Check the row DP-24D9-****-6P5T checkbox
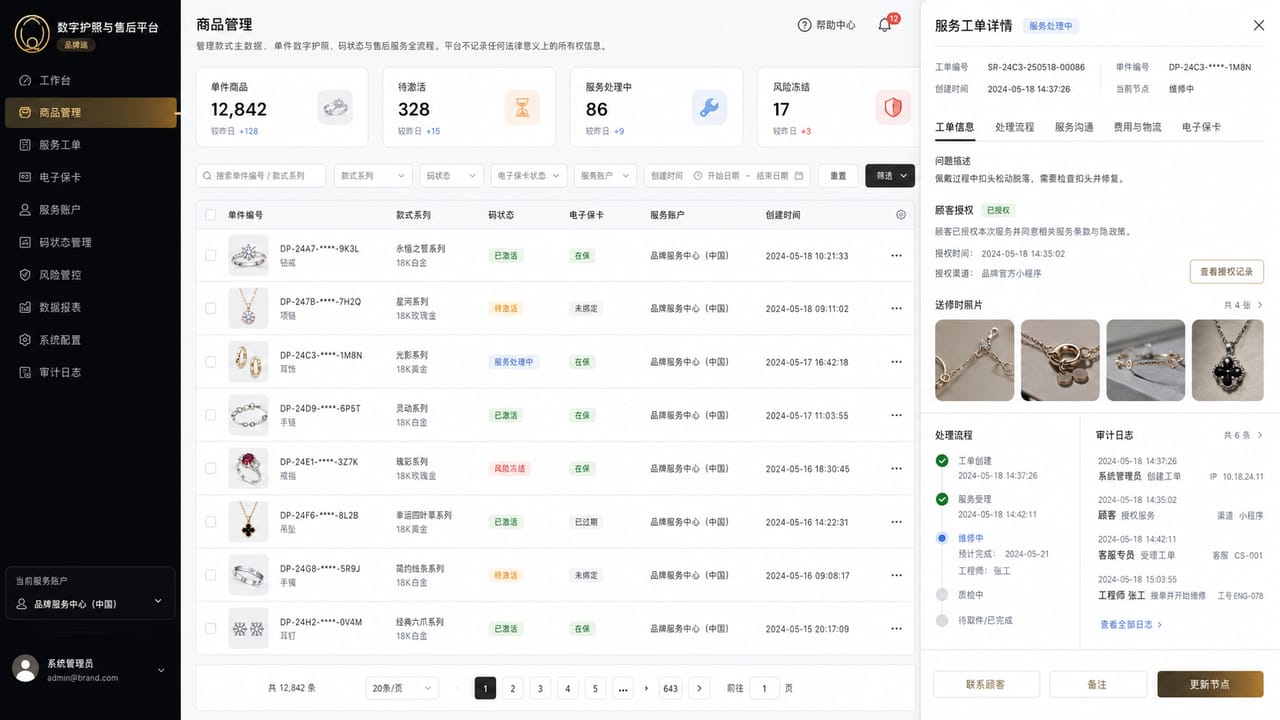The width and height of the screenshot is (1280, 720). [x=210, y=415]
